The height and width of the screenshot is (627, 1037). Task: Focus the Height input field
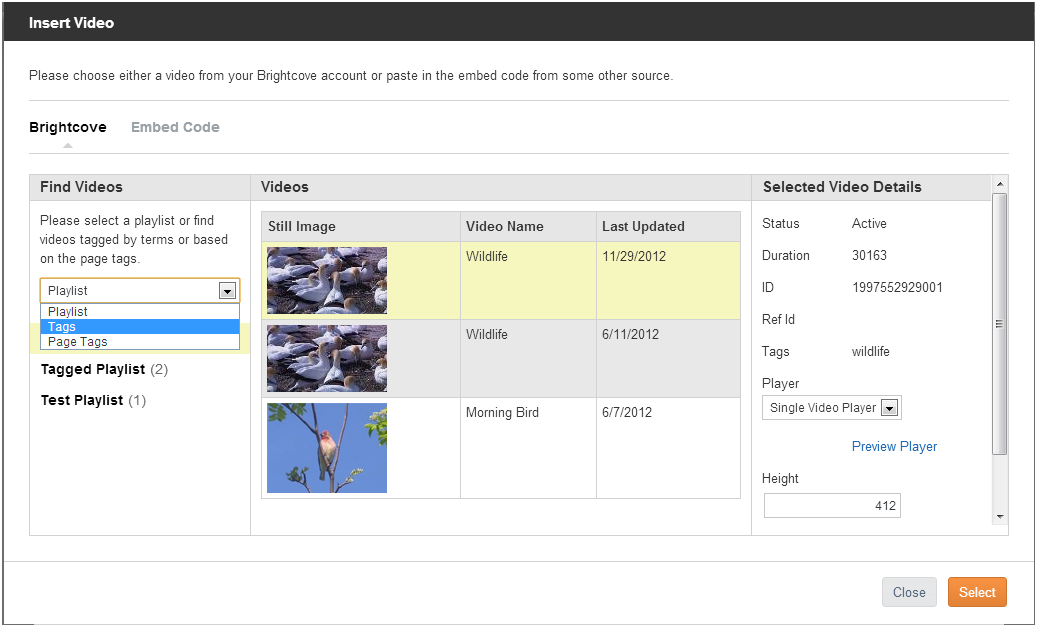[832, 506]
